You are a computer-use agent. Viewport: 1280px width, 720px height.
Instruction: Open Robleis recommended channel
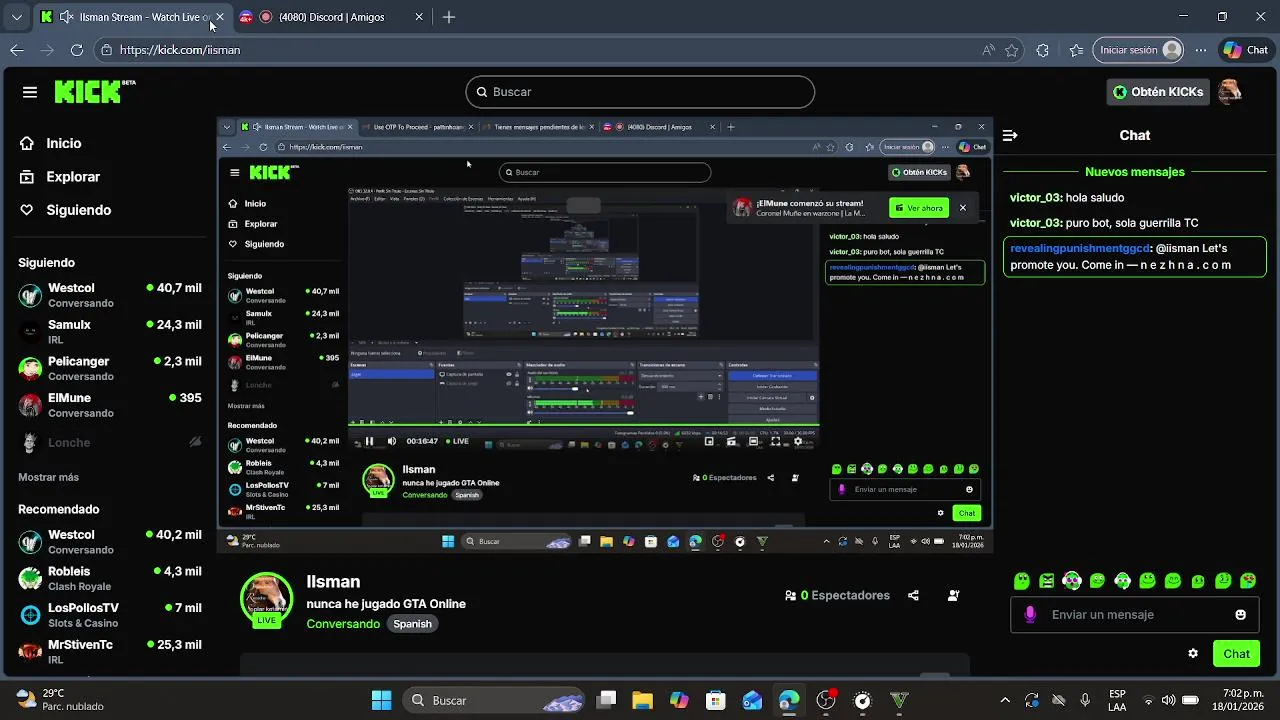tap(110, 578)
